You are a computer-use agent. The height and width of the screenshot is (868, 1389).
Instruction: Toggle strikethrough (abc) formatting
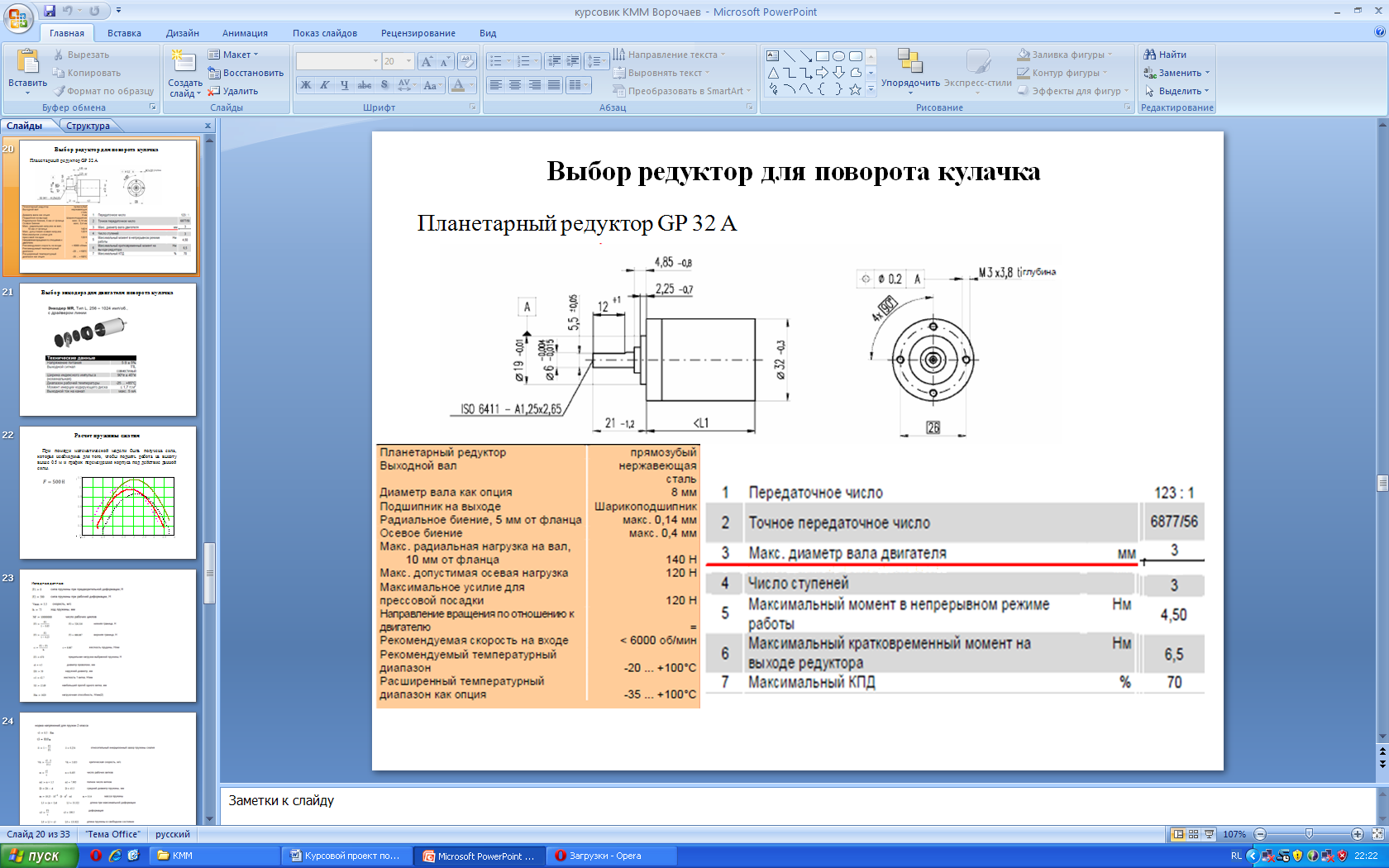pos(365,85)
